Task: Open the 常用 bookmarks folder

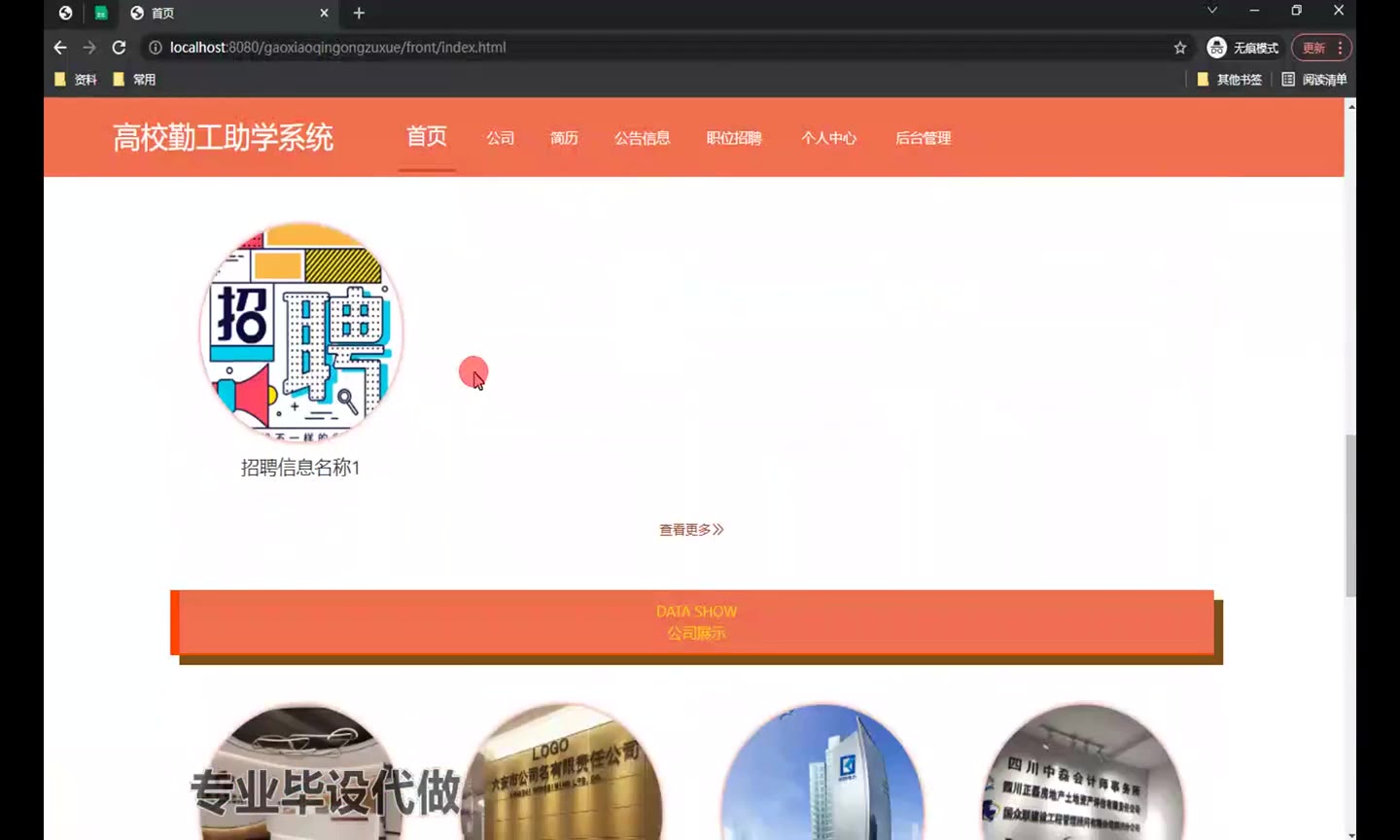Action: click(134, 80)
